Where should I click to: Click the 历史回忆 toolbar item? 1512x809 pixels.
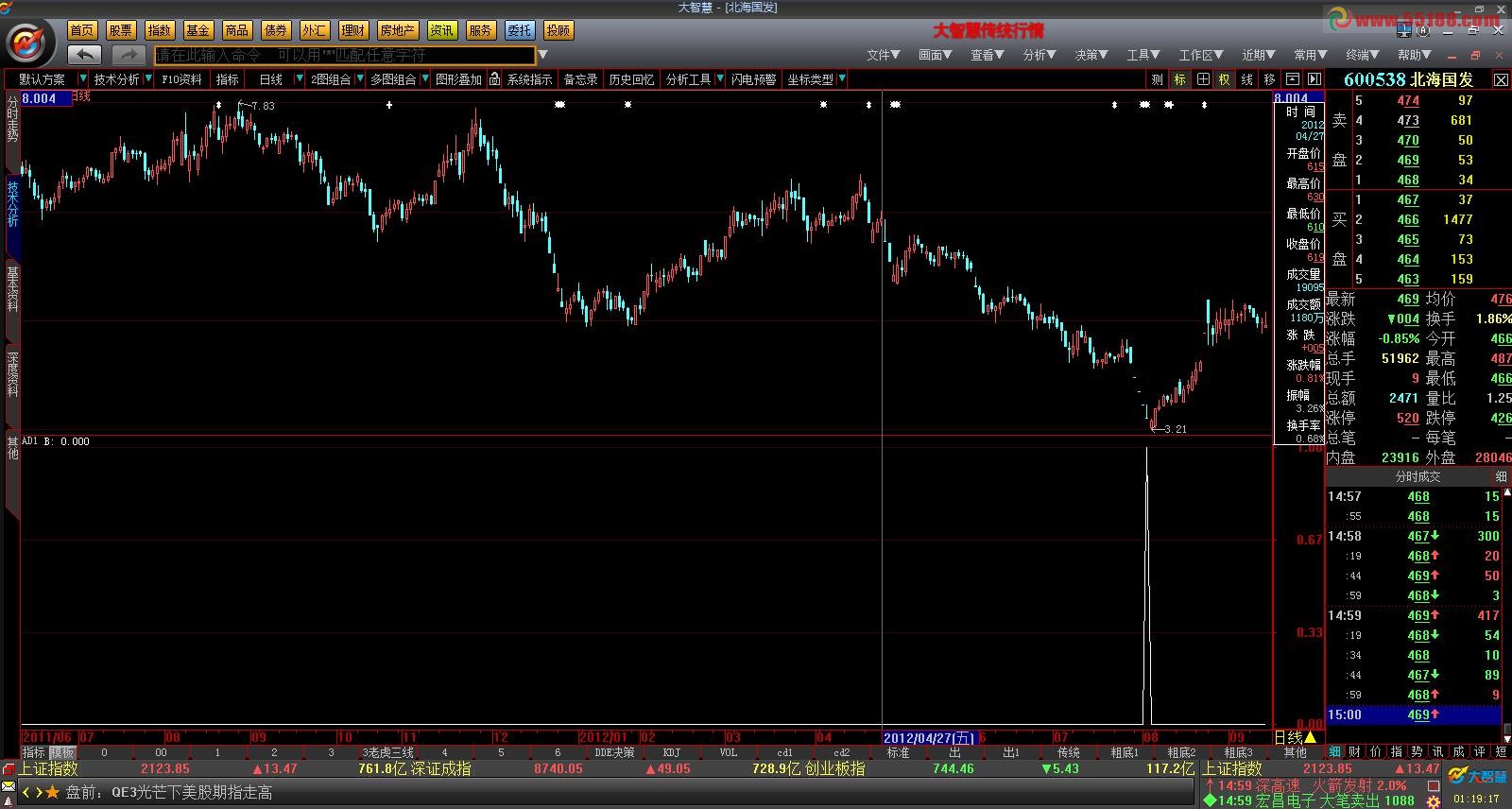coord(631,79)
